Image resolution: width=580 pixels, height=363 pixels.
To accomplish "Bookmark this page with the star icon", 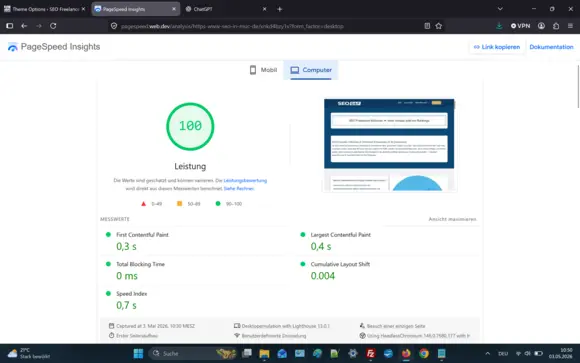I will pyautogui.click(x=439, y=26).
